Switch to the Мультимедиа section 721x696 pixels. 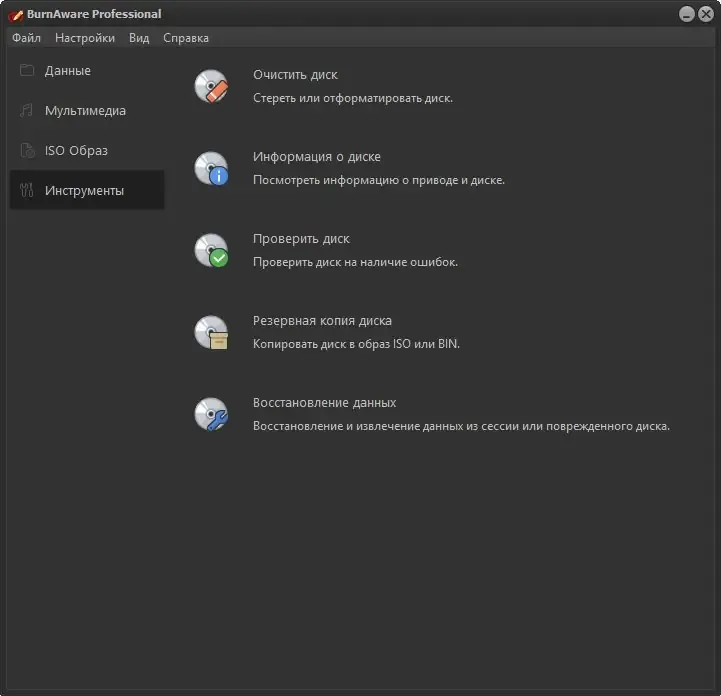point(87,110)
